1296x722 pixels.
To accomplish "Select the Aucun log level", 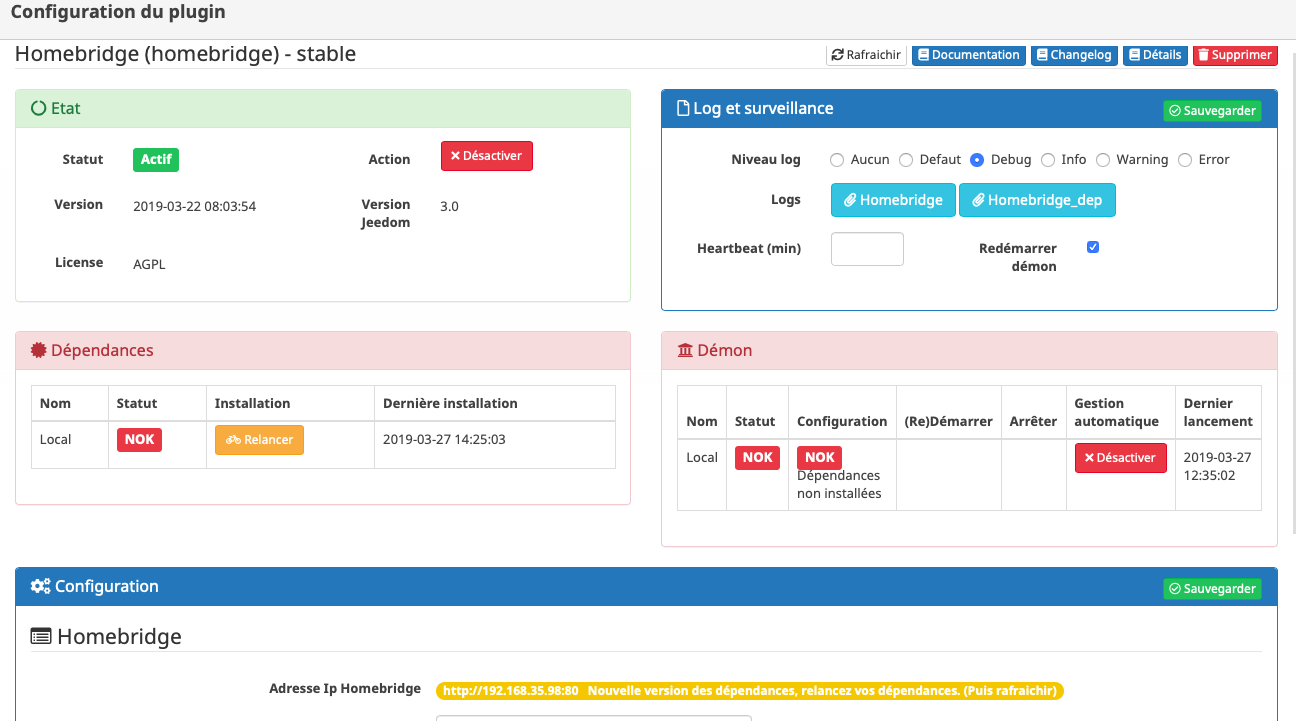I will 837,160.
